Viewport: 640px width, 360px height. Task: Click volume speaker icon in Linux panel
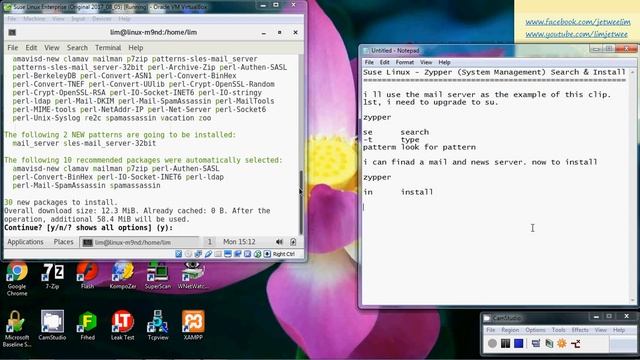(x=279, y=242)
